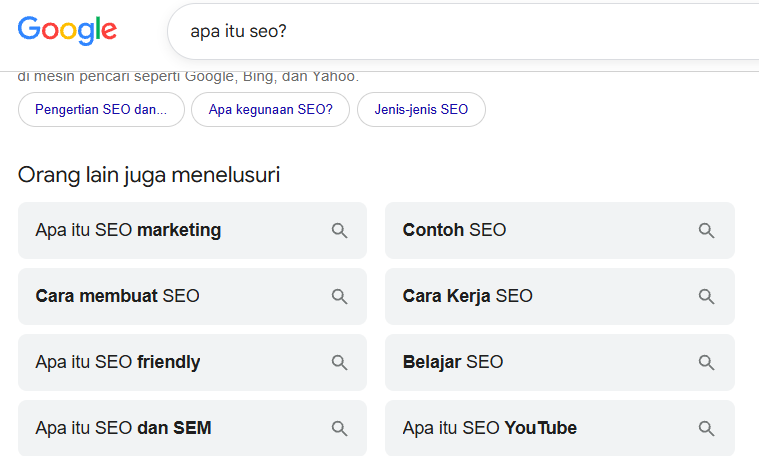Select the 'Jenis-jenis SEO' chip

(x=421, y=109)
